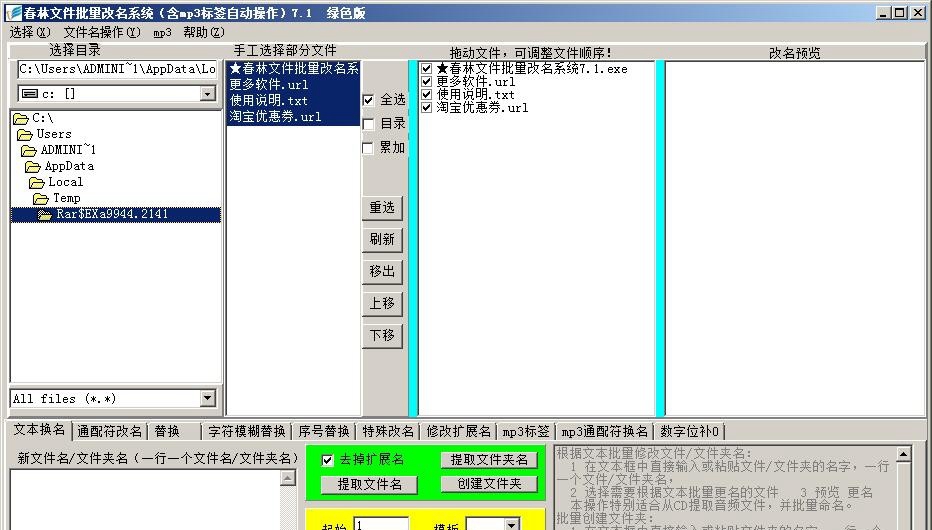The height and width of the screenshot is (530, 932).
Task: Click the 重选 button
Action: click(382, 207)
